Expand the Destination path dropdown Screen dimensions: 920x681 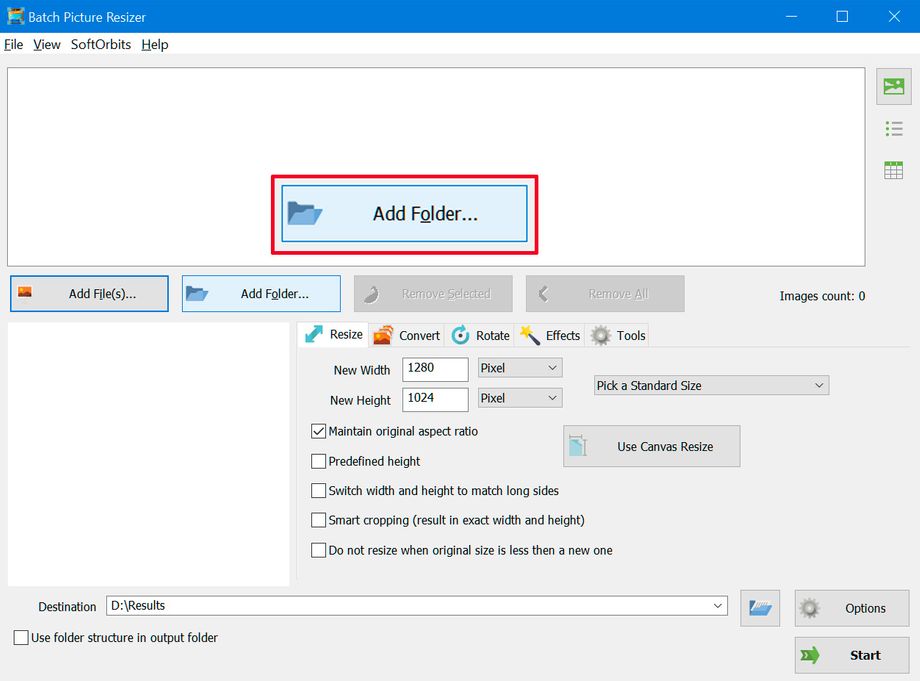(718, 605)
